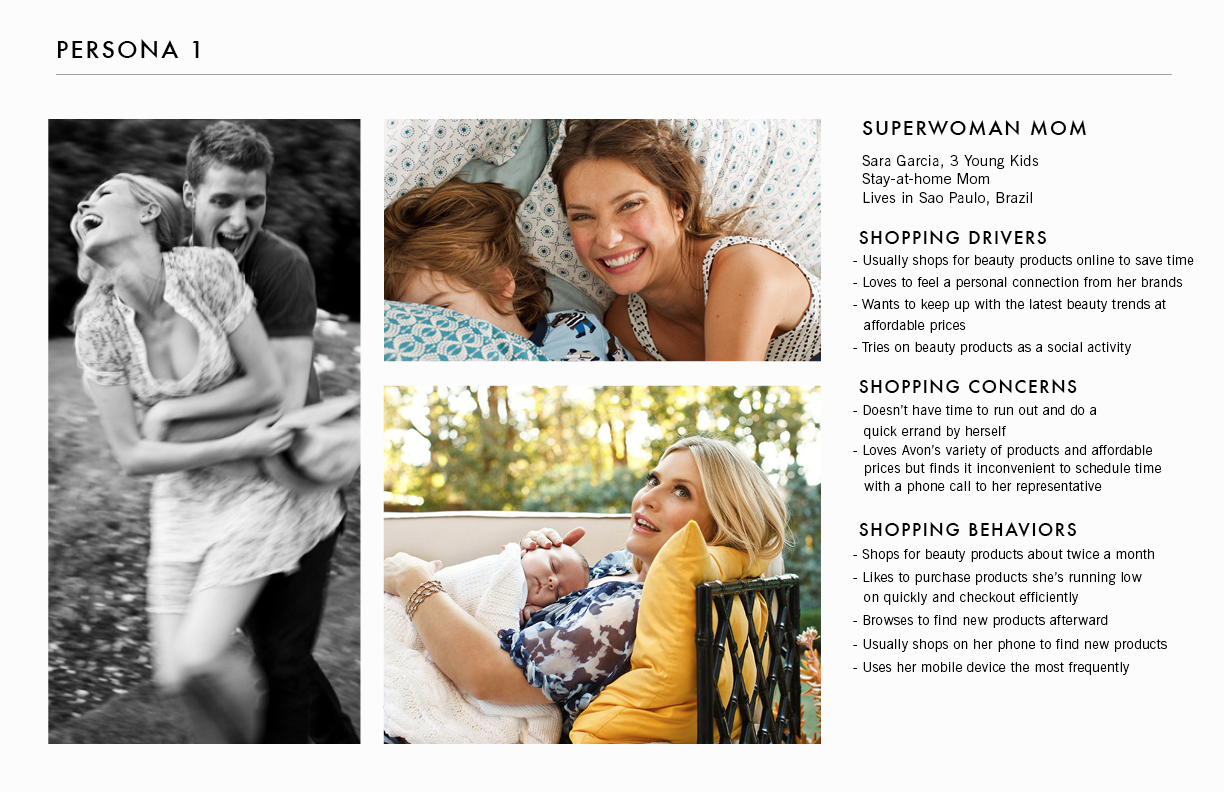The height and width of the screenshot is (792, 1224).
Task: Select the black-and-white couple photo
Action: coord(204,431)
